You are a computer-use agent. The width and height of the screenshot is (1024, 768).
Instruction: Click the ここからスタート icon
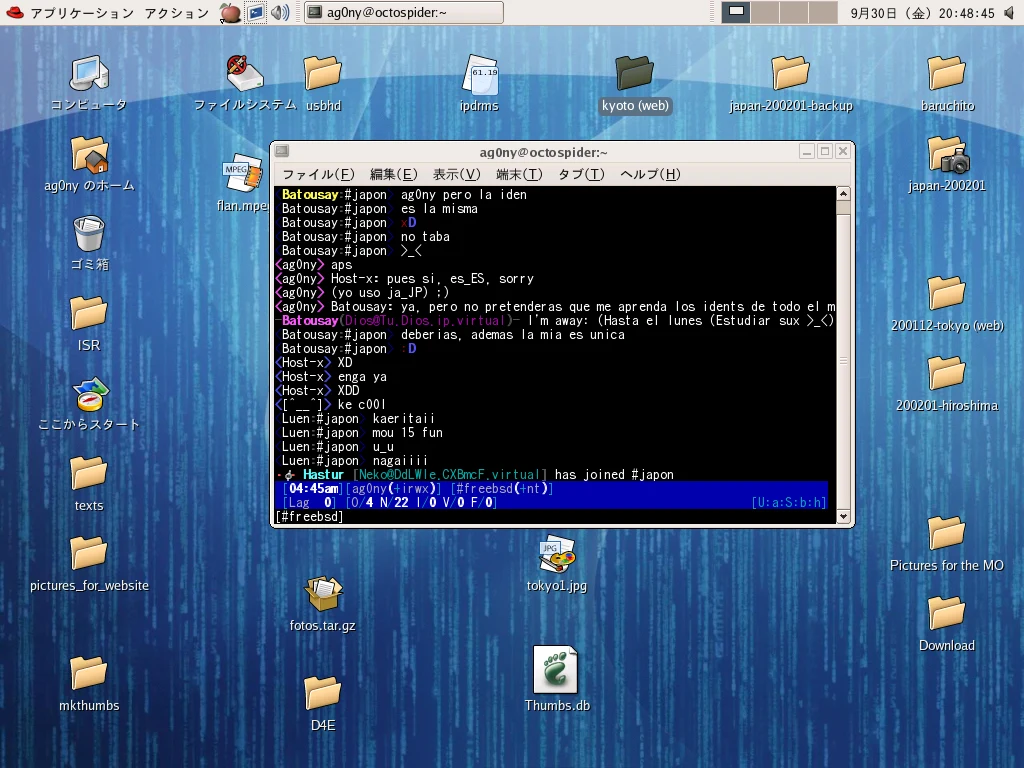tap(88, 395)
